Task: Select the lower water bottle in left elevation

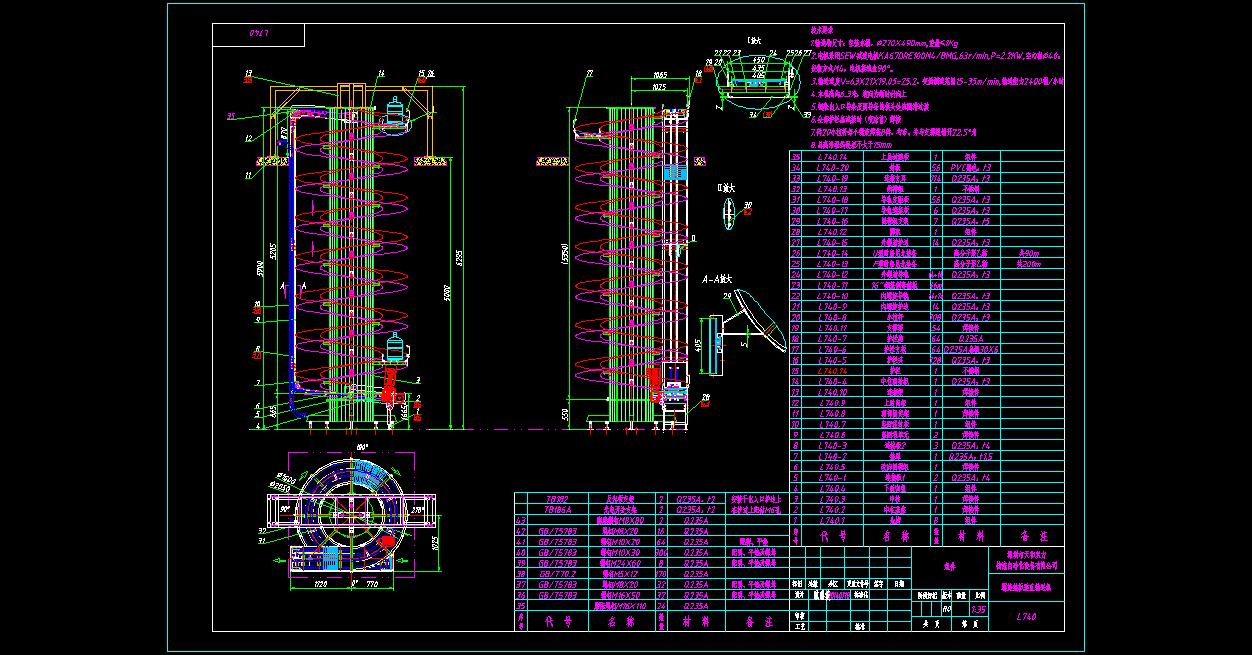Action: point(397,347)
